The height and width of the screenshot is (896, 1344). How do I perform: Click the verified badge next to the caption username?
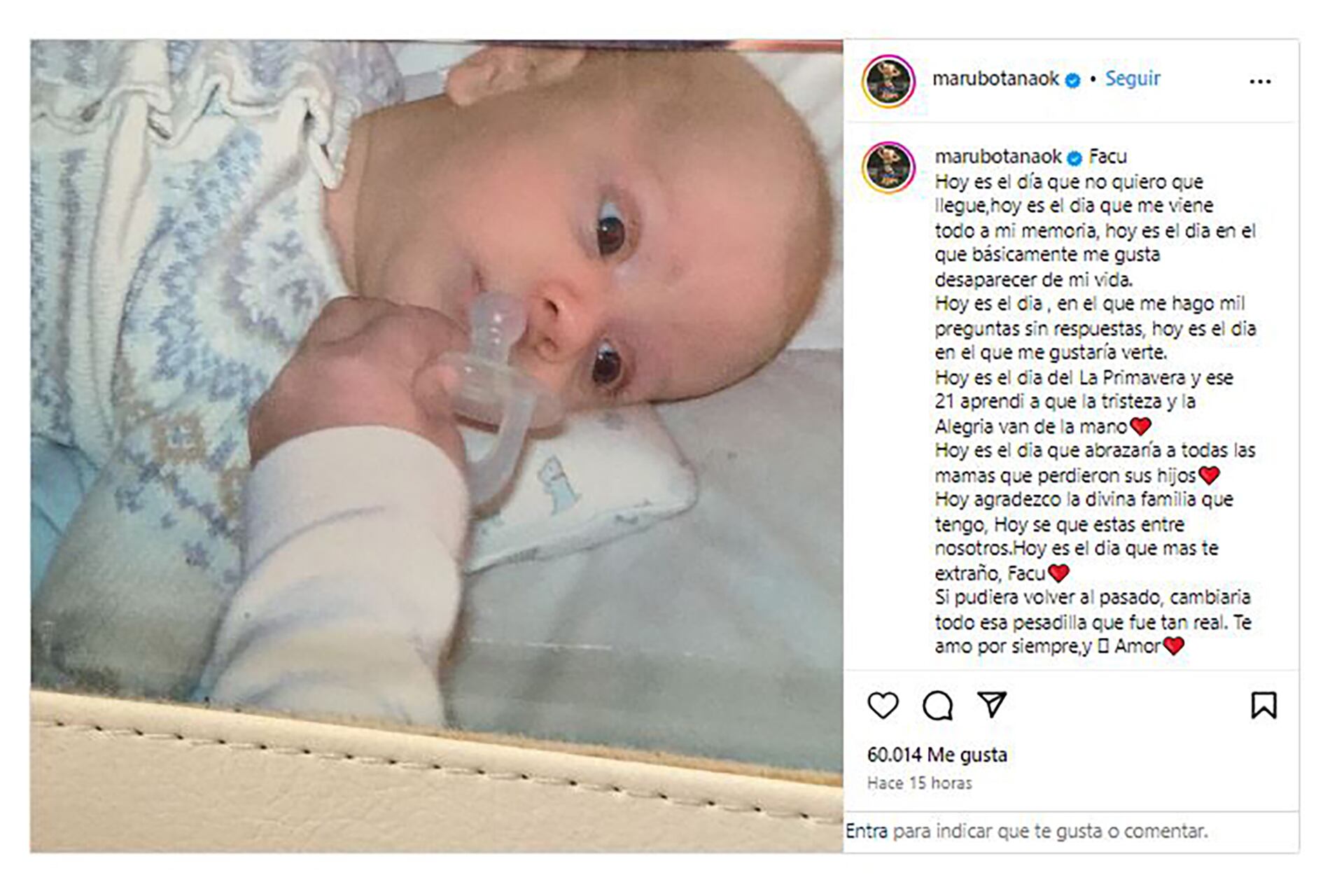1074,158
